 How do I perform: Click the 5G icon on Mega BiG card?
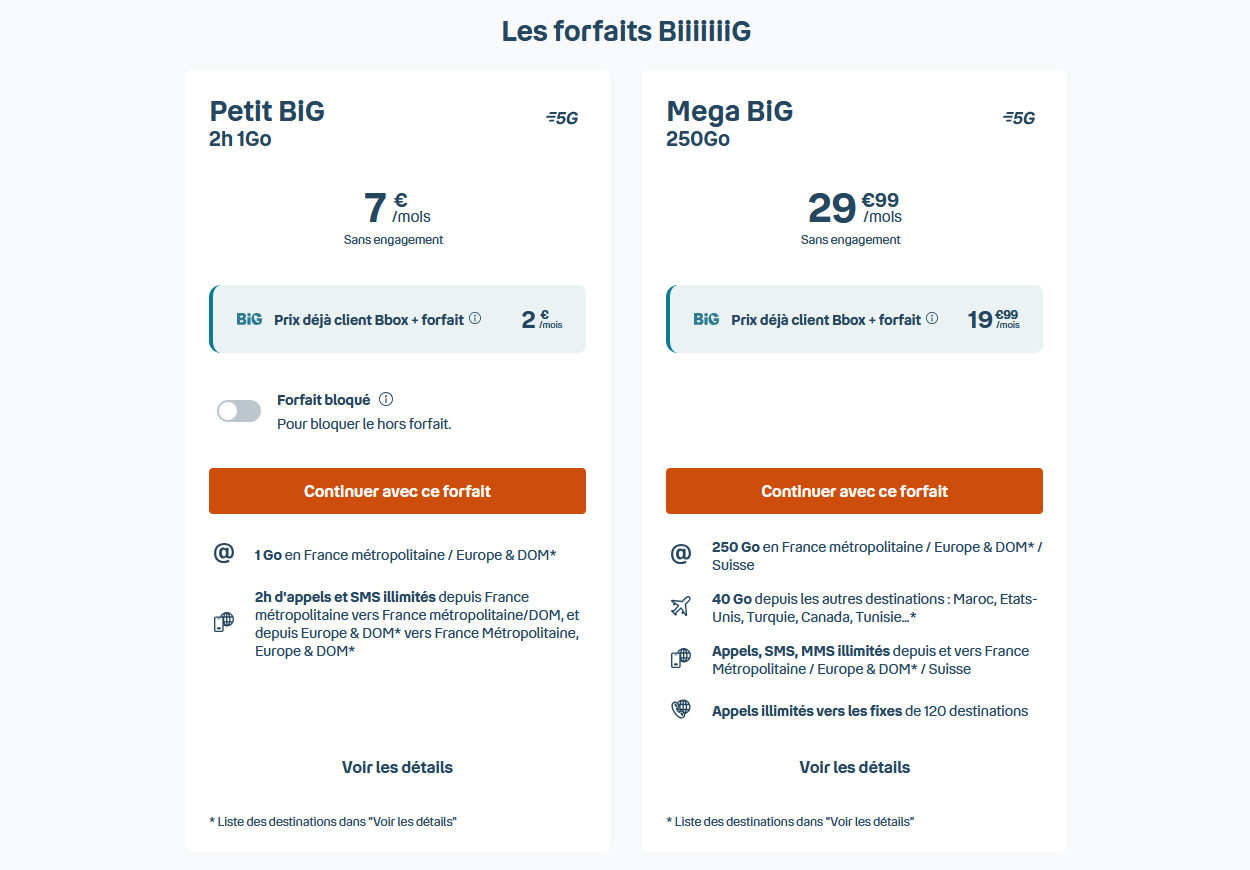click(x=1019, y=118)
